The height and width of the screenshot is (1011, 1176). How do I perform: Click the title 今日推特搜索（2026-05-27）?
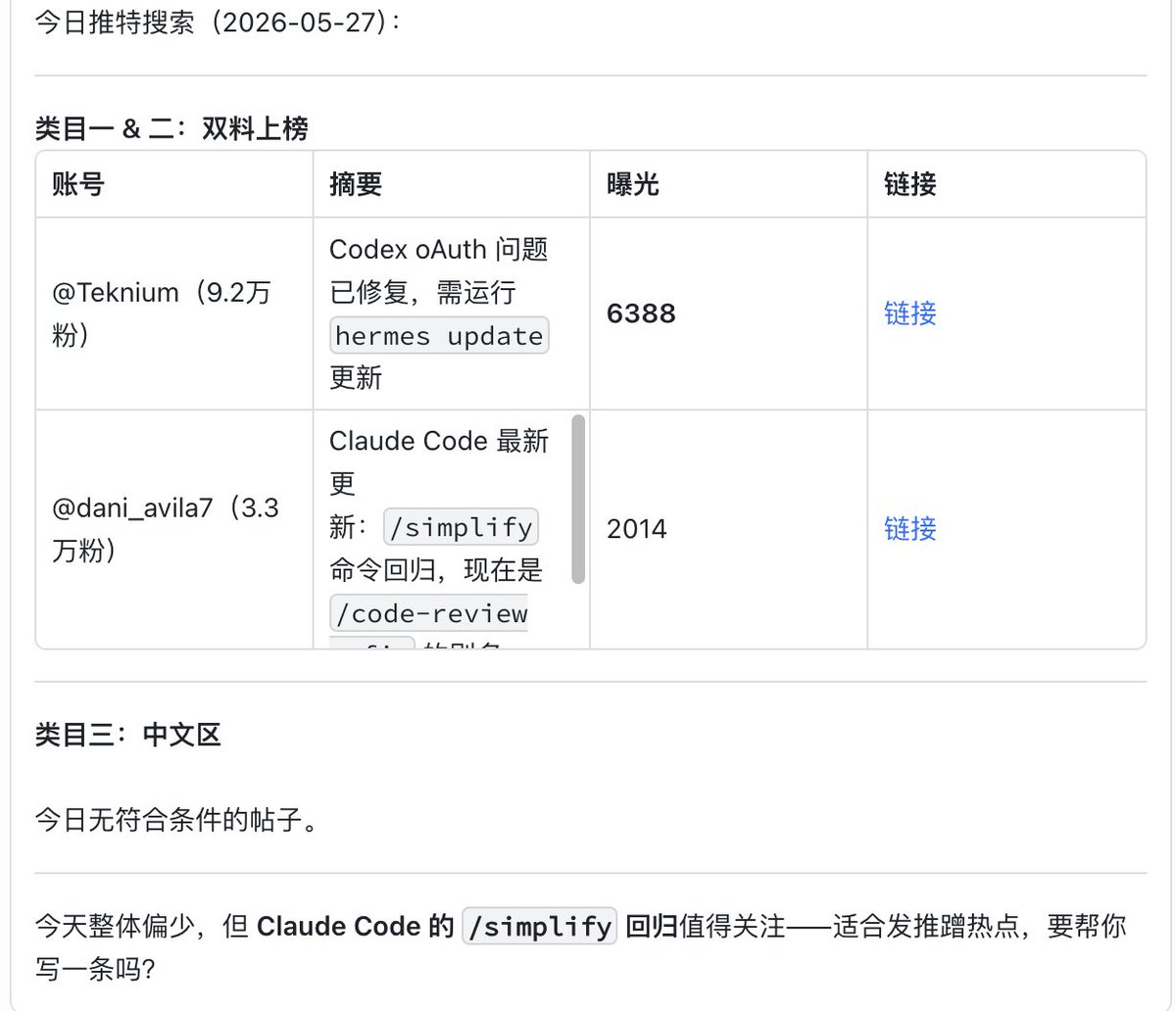(x=218, y=22)
